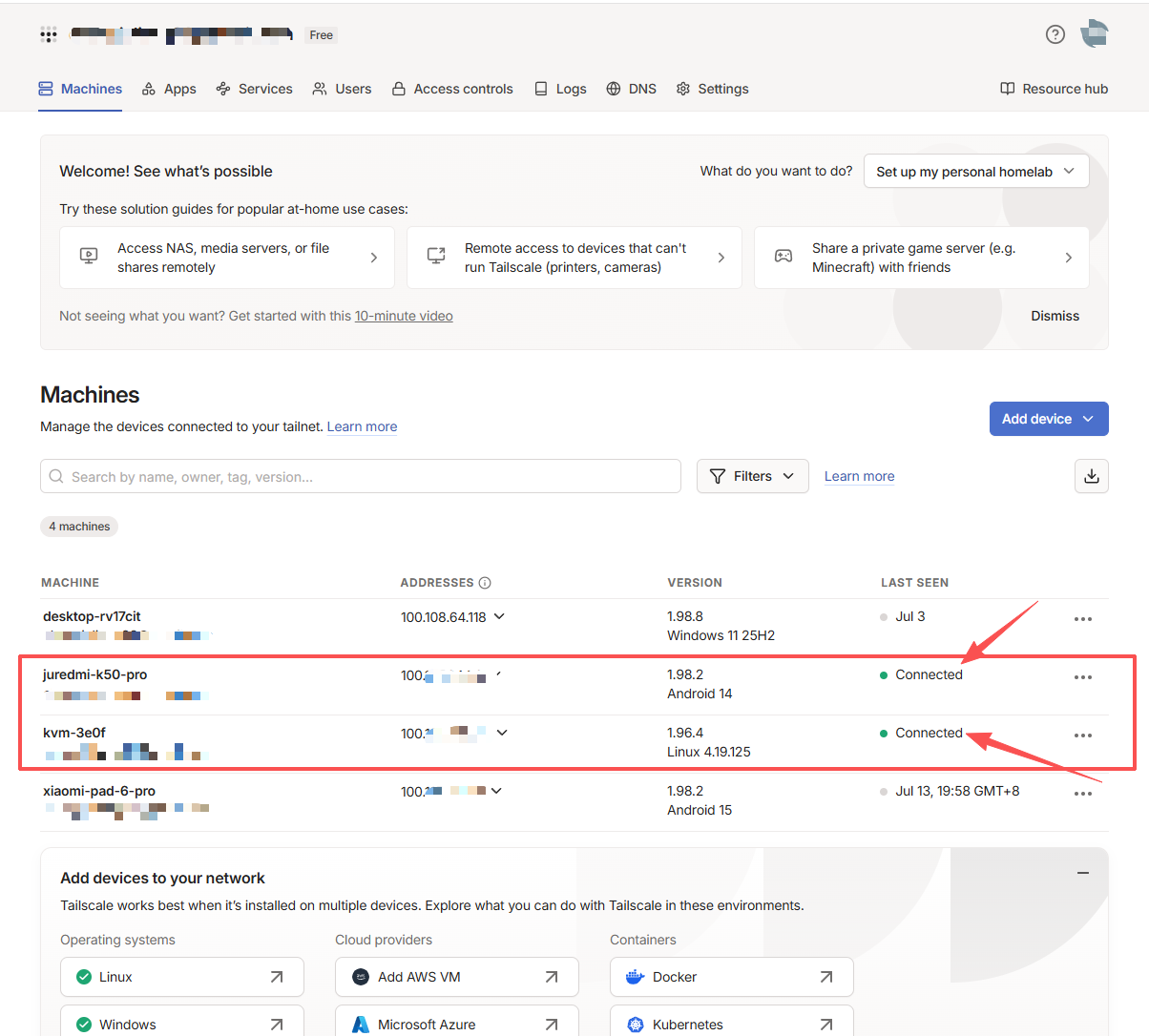Viewport: 1149px width, 1036px height.
Task: Open the help question mark icon
Action: click(x=1055, y=34)
